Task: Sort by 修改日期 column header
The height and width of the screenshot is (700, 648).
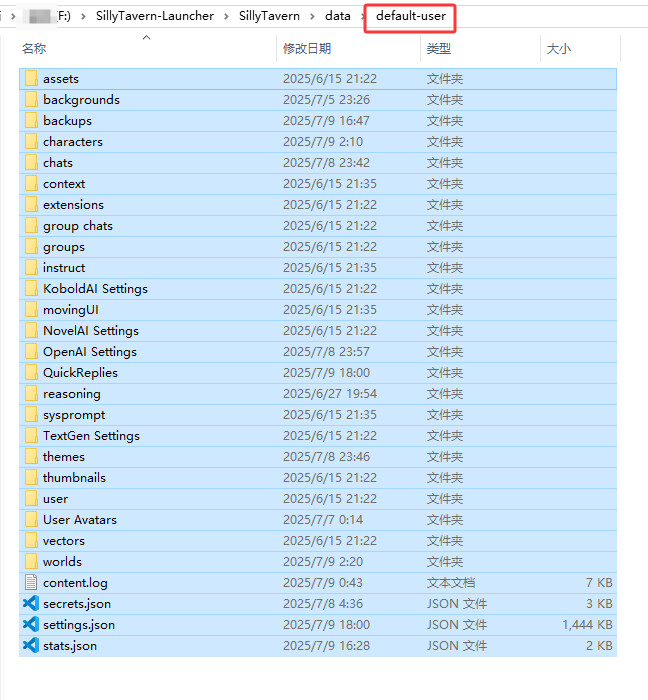Action: point(307,48)
